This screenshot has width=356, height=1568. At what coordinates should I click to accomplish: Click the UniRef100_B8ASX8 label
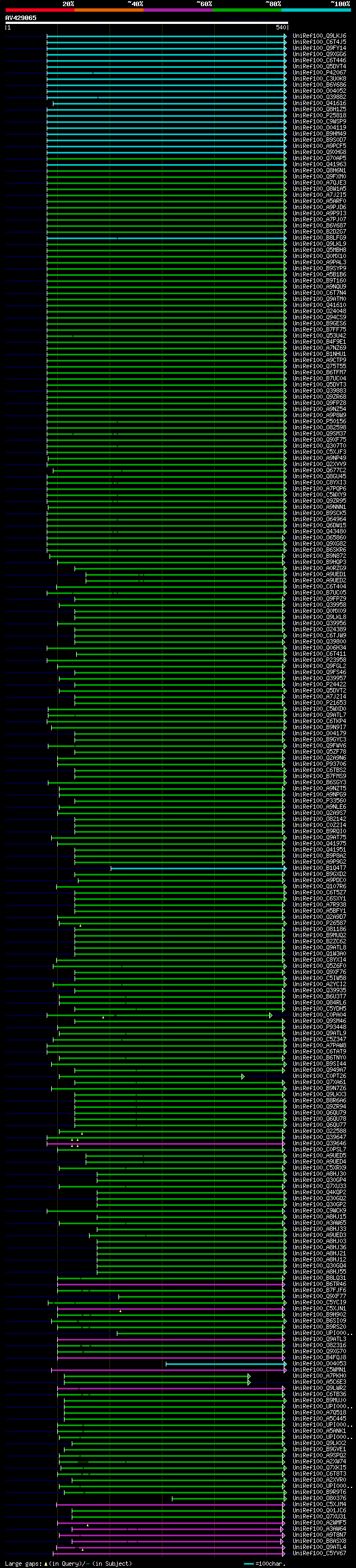click(319, 1541)
